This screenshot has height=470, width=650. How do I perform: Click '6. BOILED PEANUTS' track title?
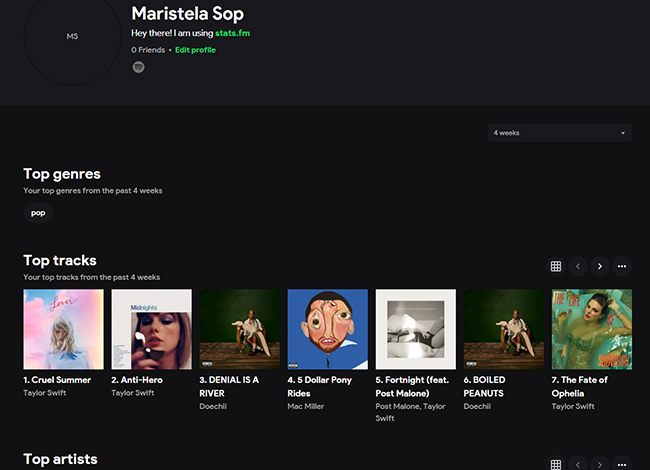(x=485, y=387)
